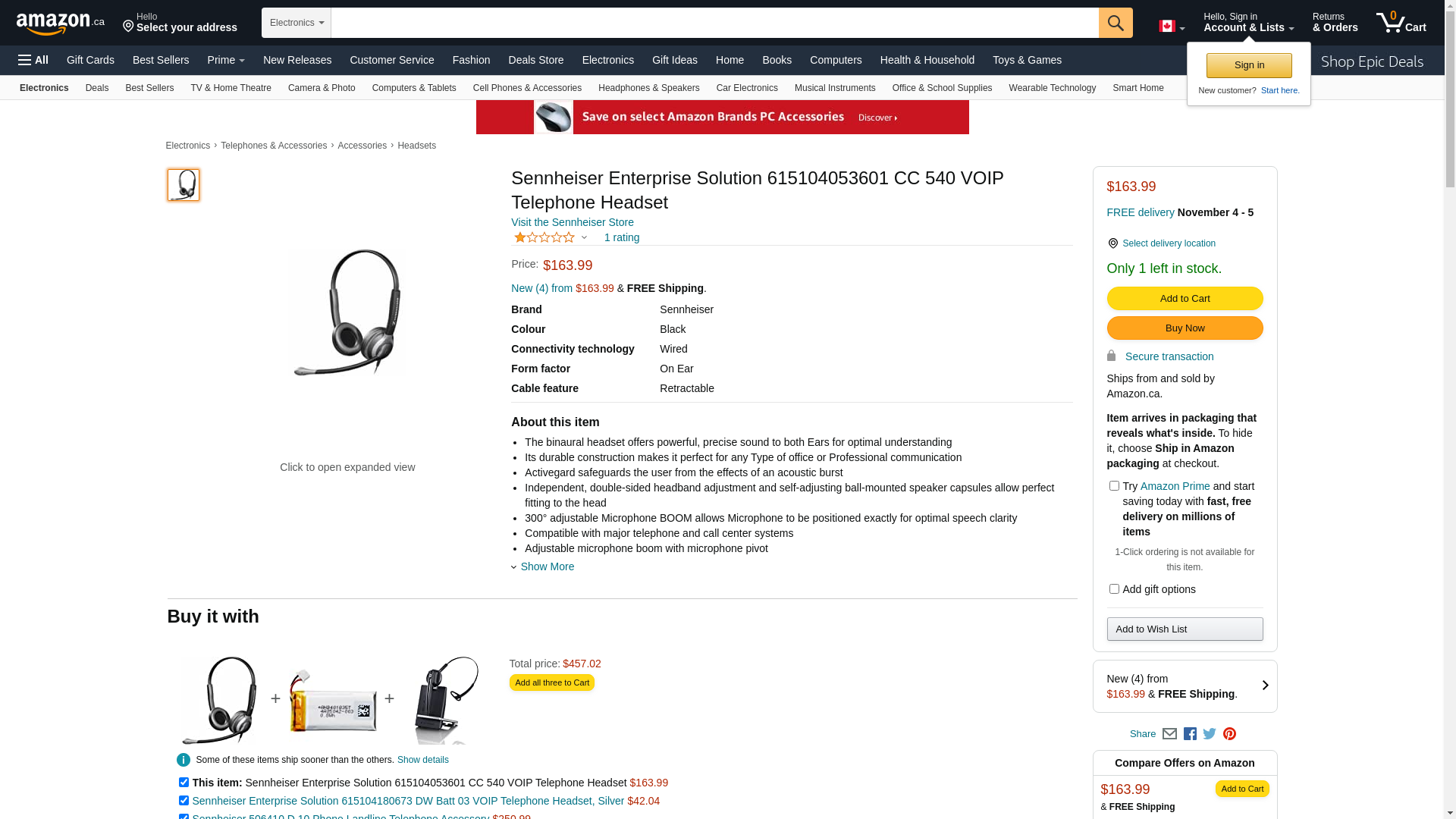Open the Deals Store nav item
The width and height of the screenshot is (1456, 819).
tap(536, 60)
